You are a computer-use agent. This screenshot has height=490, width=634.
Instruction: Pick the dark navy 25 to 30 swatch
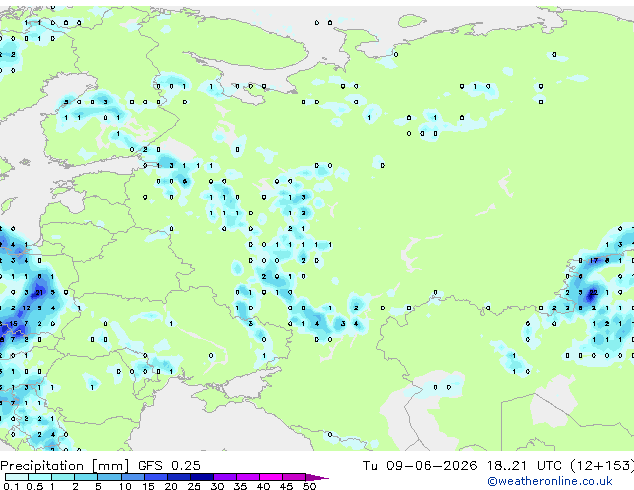[202, 477]
